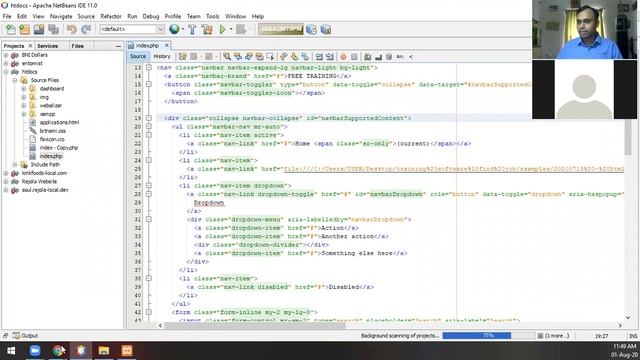
Task: Click the Find Next Occurrence icon
Action: click(x=248, y=57)
